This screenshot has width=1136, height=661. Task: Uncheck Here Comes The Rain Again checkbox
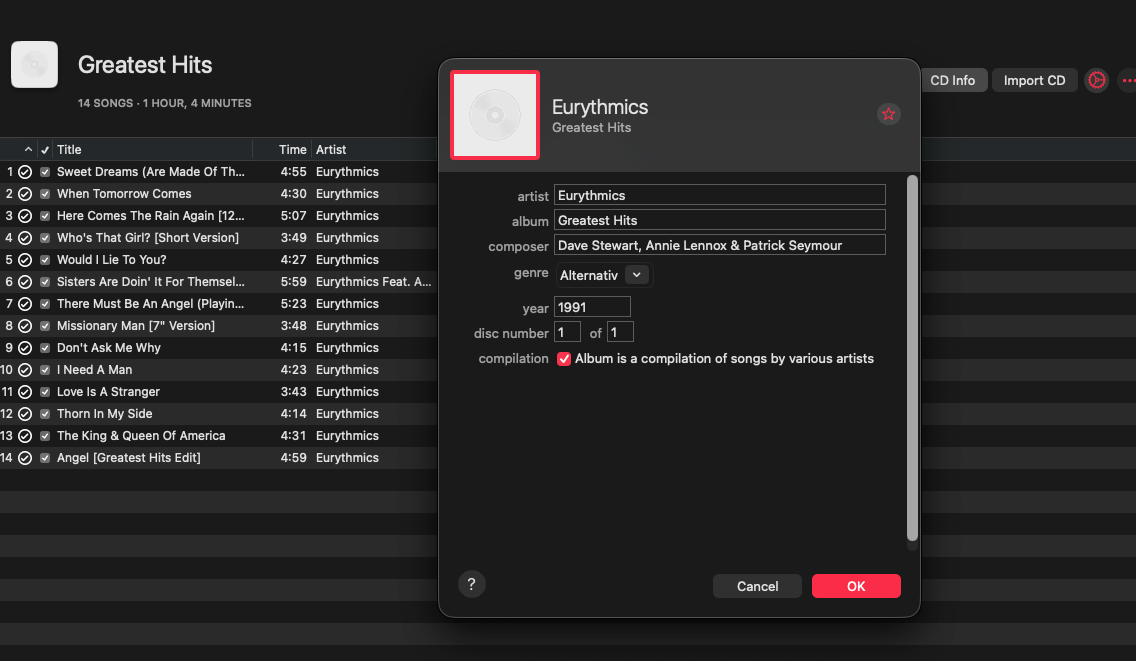45,216
